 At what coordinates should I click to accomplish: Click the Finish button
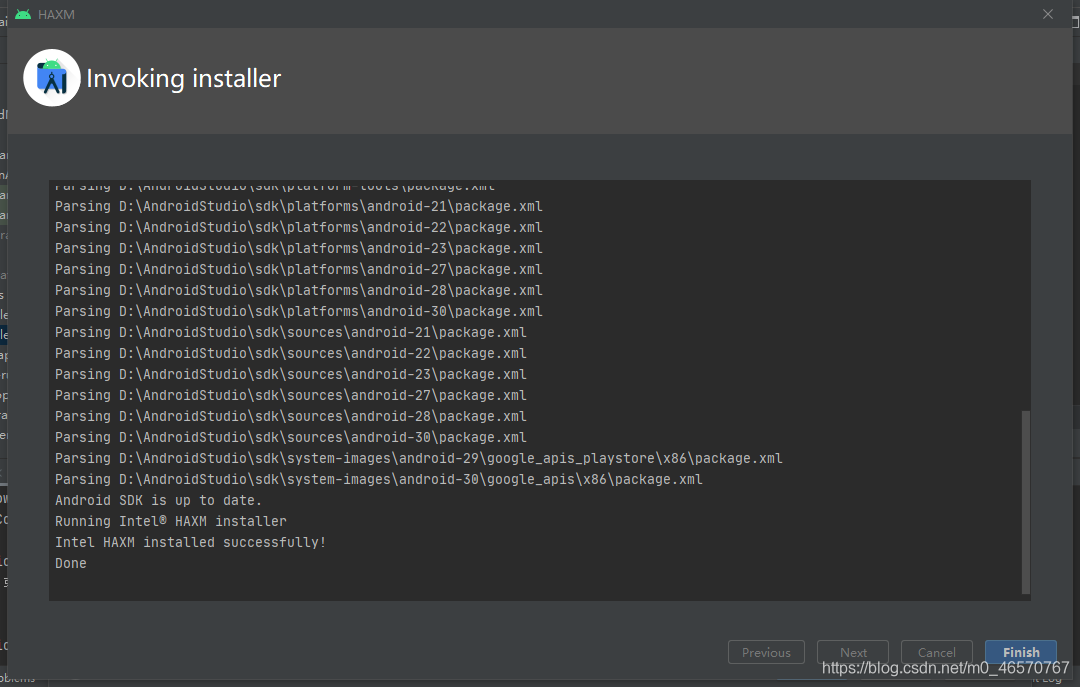[x=1021, y=652]
